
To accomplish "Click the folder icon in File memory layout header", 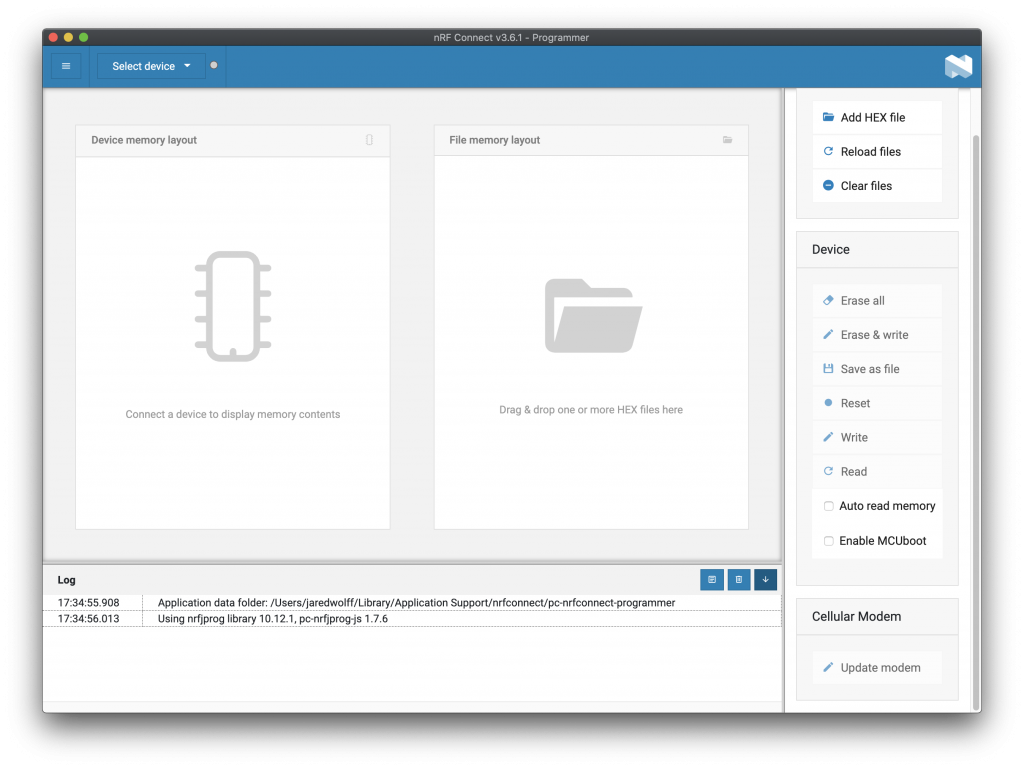I will click(728, 140).
